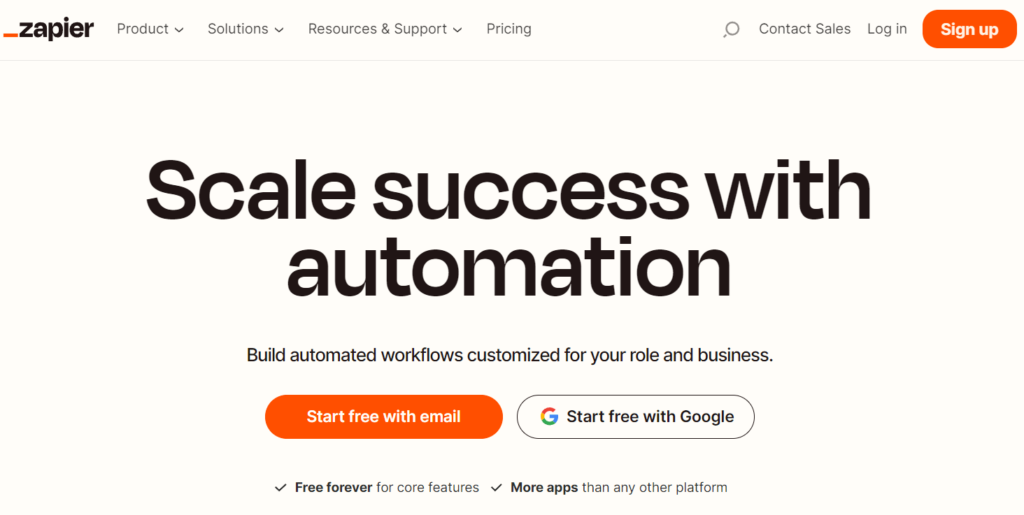Click the Scale success with automation heading
Image resolution: width=1024 pixels, height=515 pixels.
(508, 228)
